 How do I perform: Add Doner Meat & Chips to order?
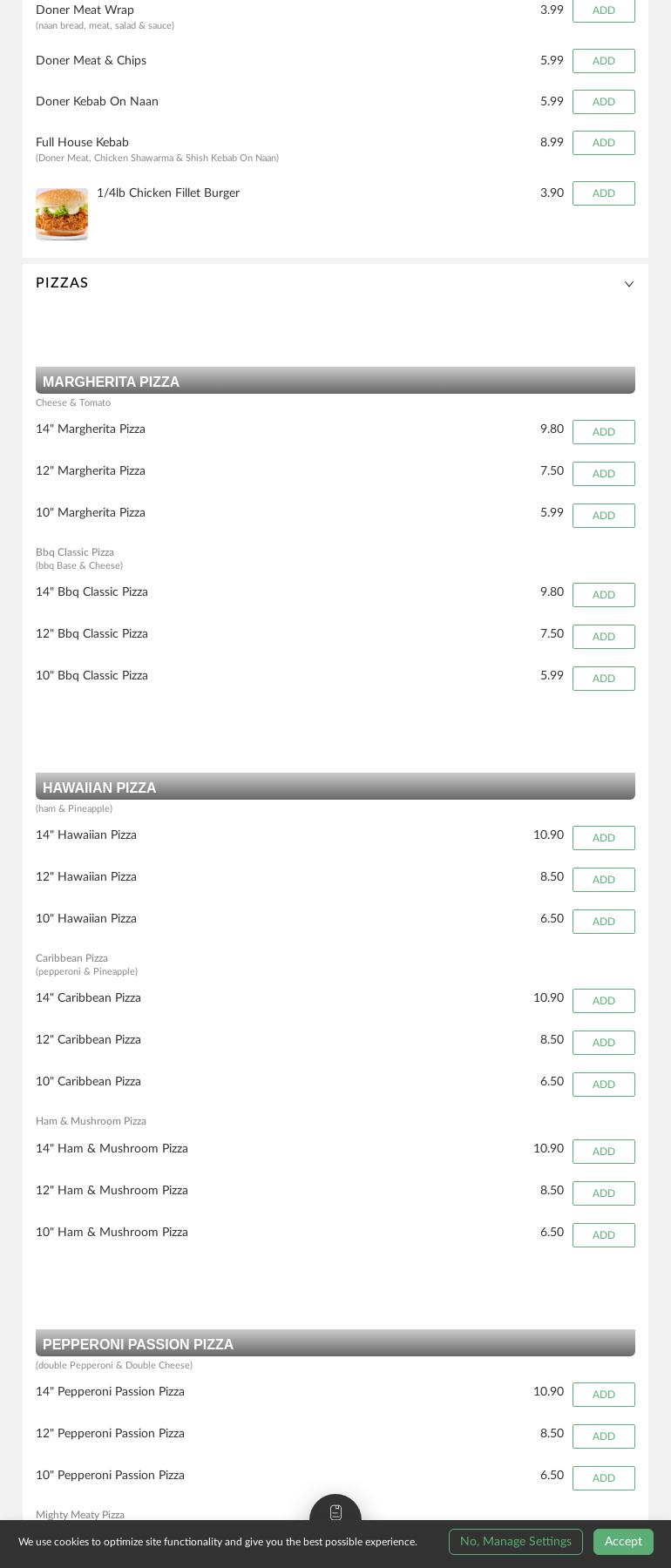[x=603, y=61]
